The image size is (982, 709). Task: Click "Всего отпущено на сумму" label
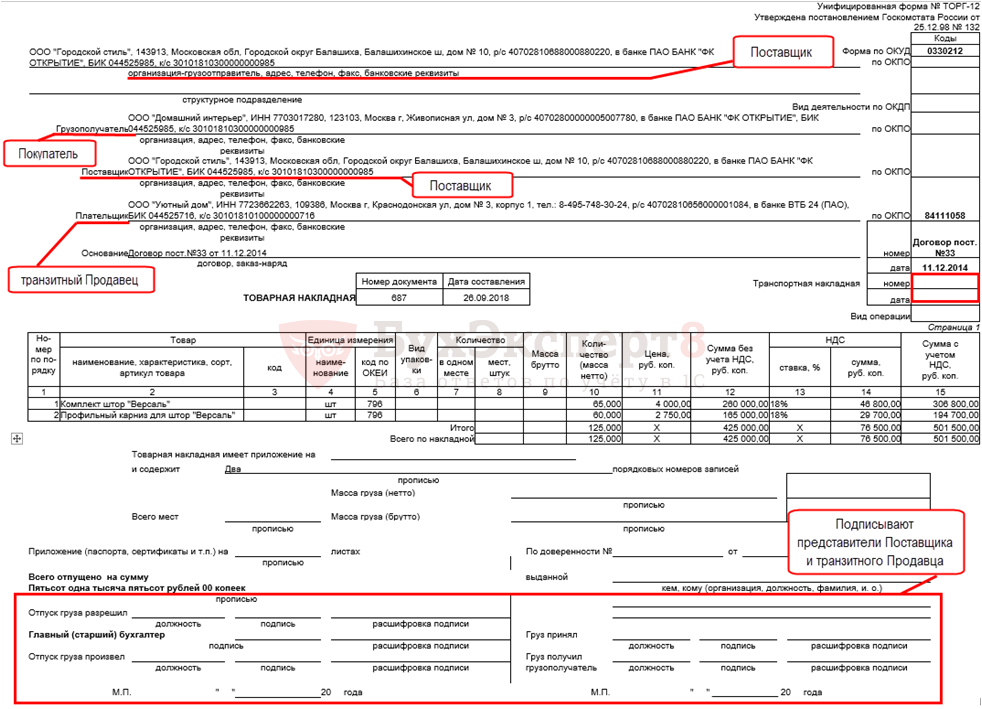(88, 577)
